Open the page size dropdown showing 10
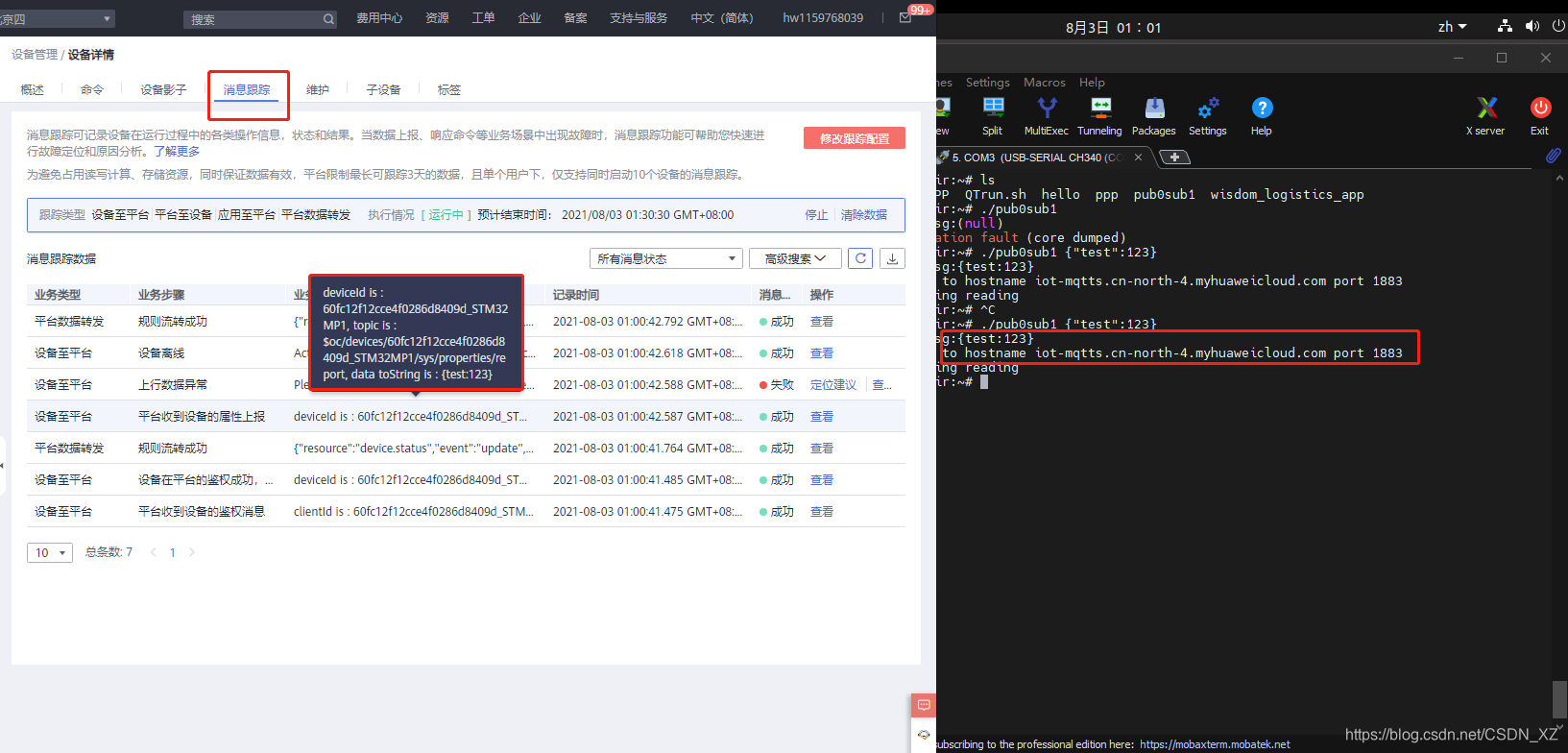Viewport: 1568px width, 753px height. 50,552
